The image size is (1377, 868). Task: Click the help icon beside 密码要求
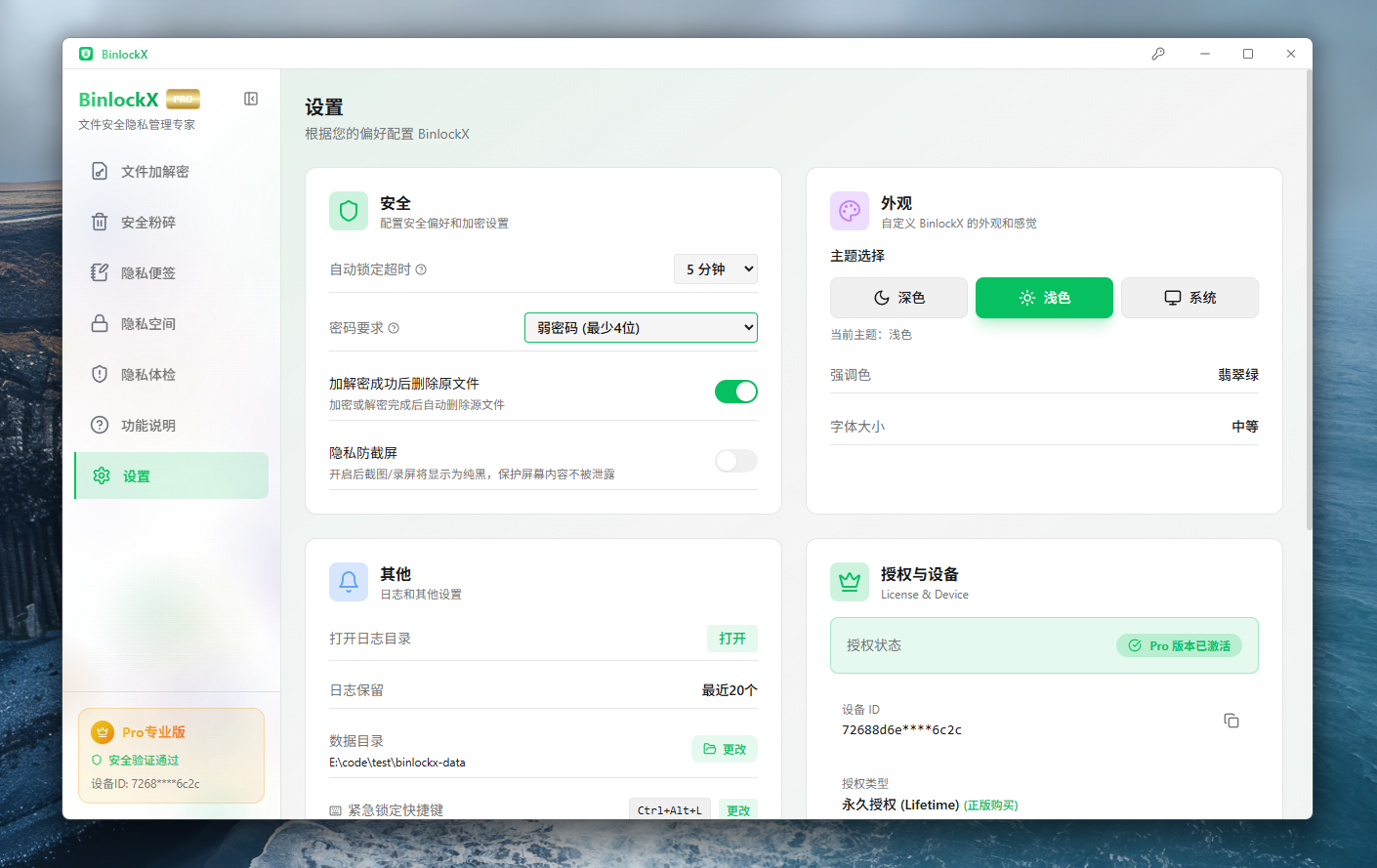click(394, 328)
